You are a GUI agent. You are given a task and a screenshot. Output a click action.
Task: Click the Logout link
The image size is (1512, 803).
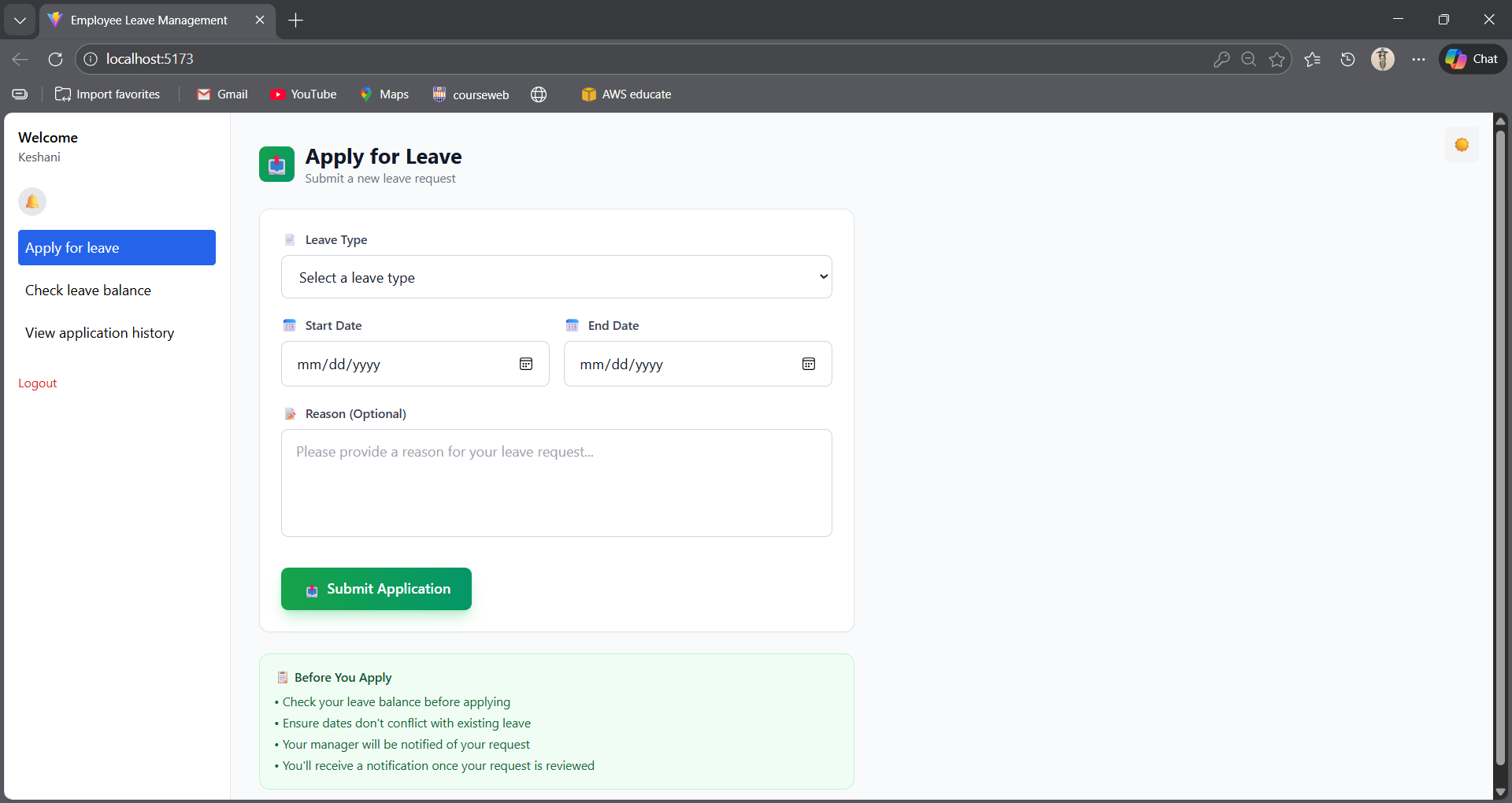coord(37,383)
